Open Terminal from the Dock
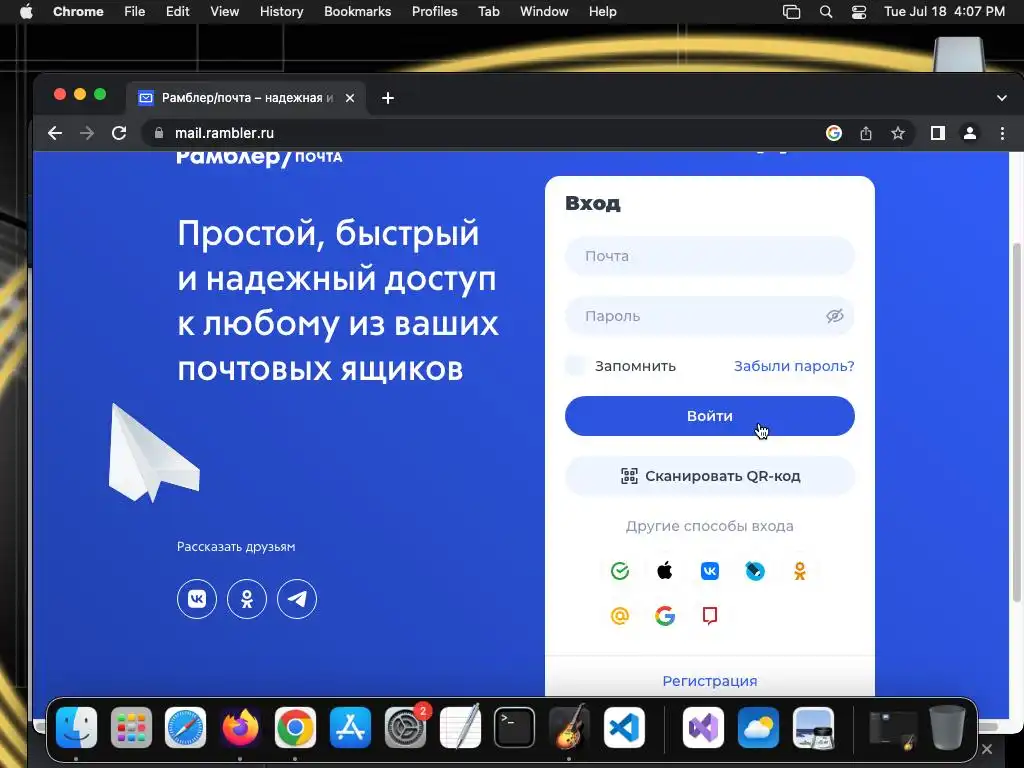Viewport: 1024px width, 768px height. (515, 728)
